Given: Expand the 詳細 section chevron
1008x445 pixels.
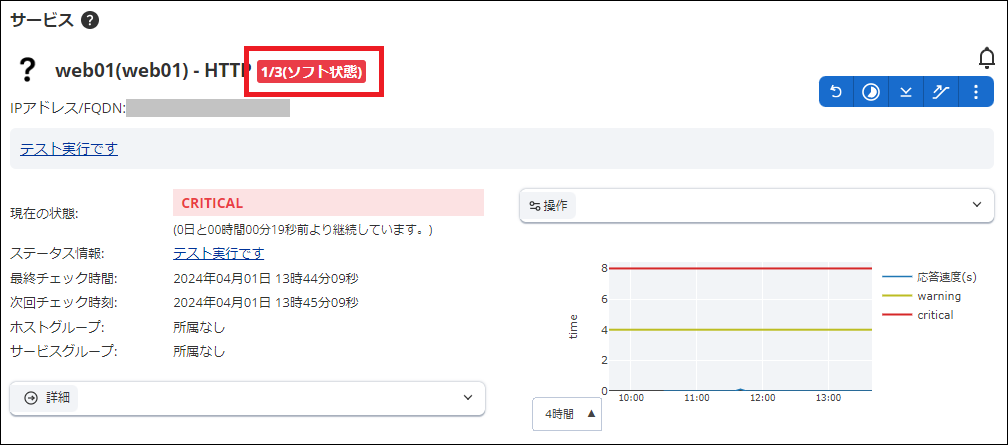Looking at the screenshot, I should pyautogui.click(x=467, y=397).
